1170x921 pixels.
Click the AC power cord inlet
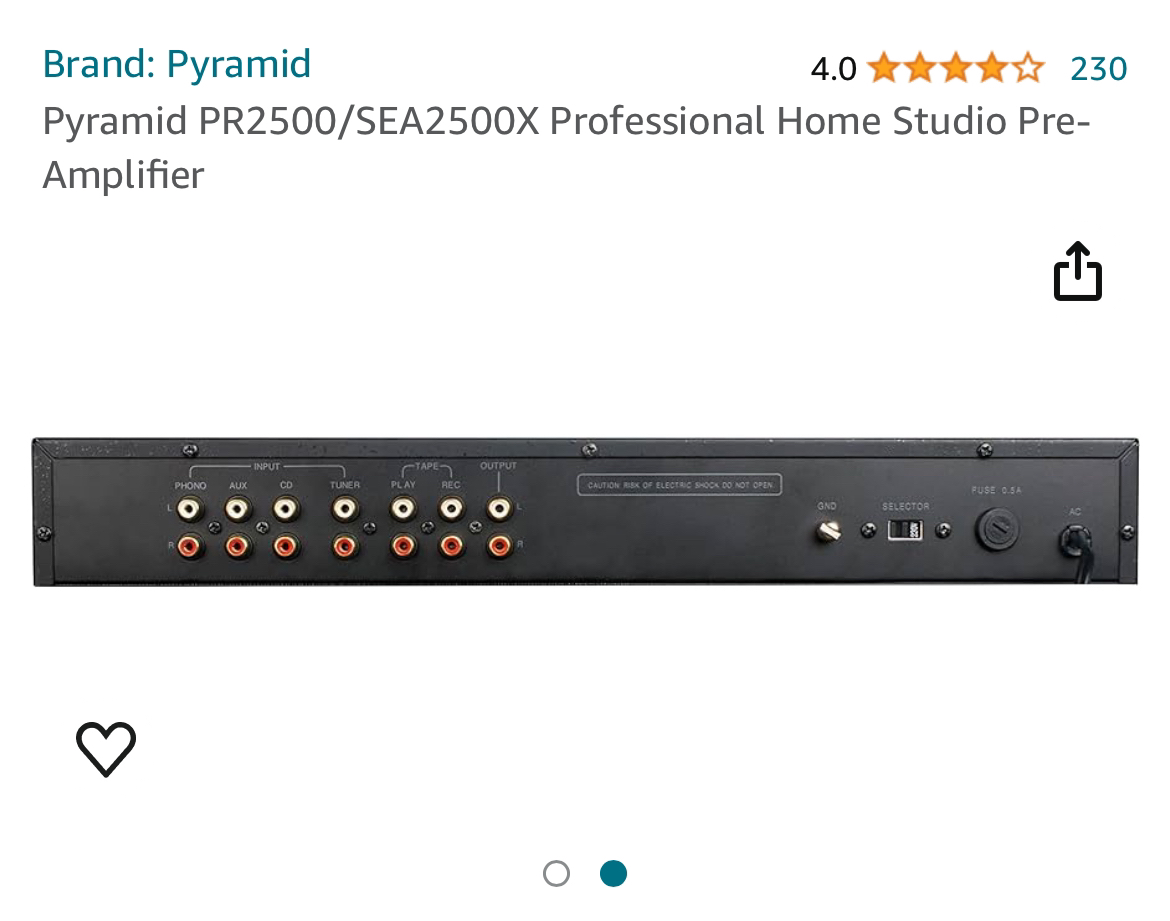1075,541
